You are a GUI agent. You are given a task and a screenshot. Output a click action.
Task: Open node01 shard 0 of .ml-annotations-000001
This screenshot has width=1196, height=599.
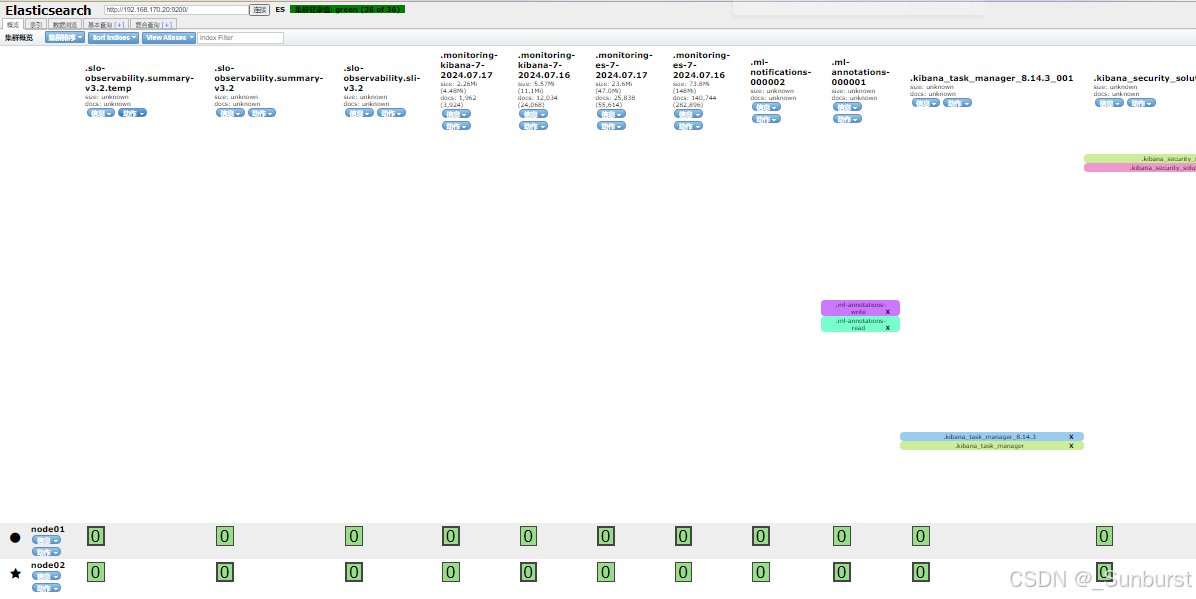point(841,536)
